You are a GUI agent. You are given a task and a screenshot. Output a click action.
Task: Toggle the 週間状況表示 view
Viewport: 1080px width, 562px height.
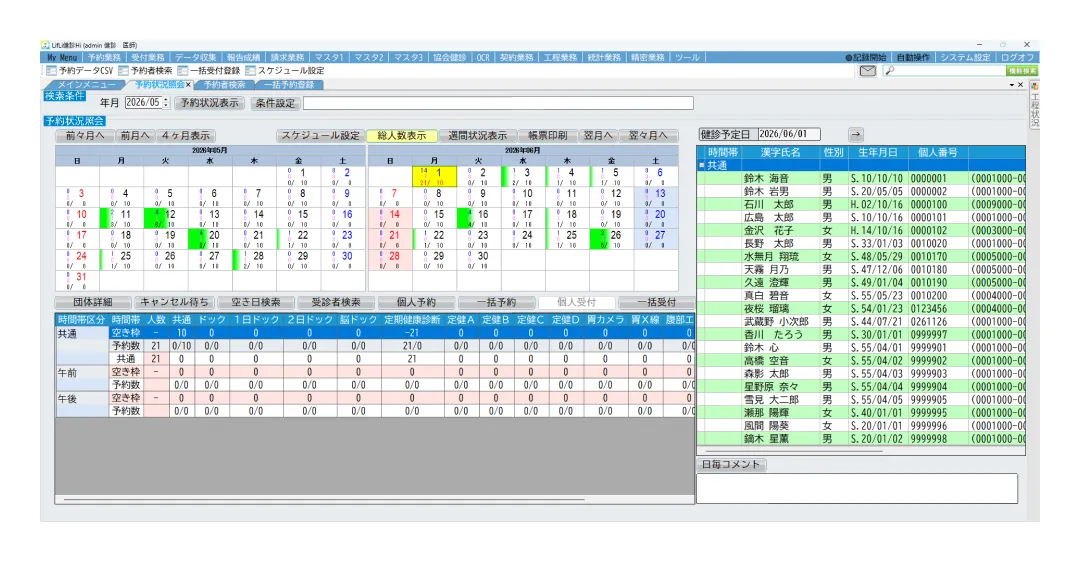point(477,136)
